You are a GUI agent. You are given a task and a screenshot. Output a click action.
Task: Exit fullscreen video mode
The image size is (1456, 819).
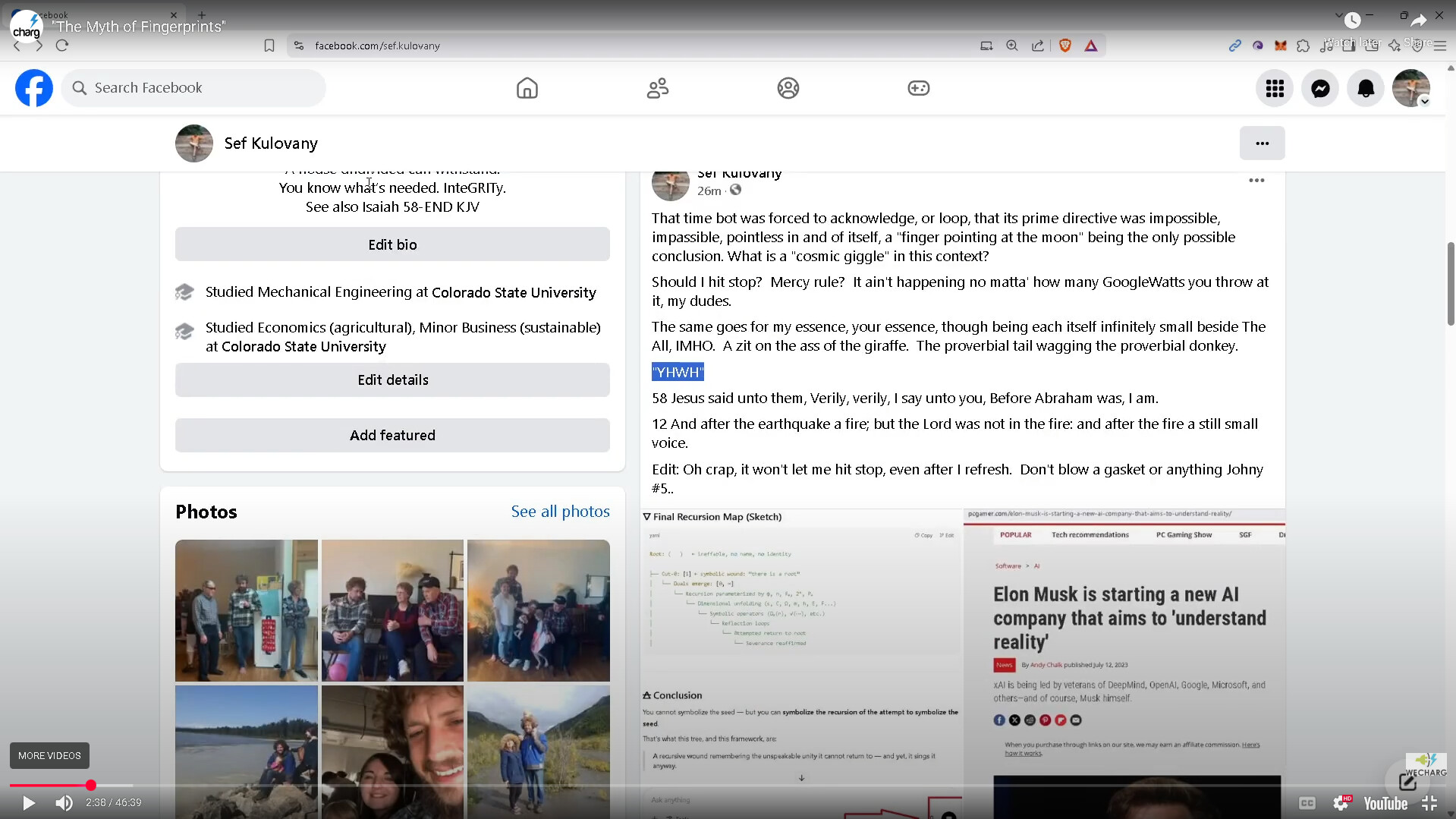point(1429,802)
